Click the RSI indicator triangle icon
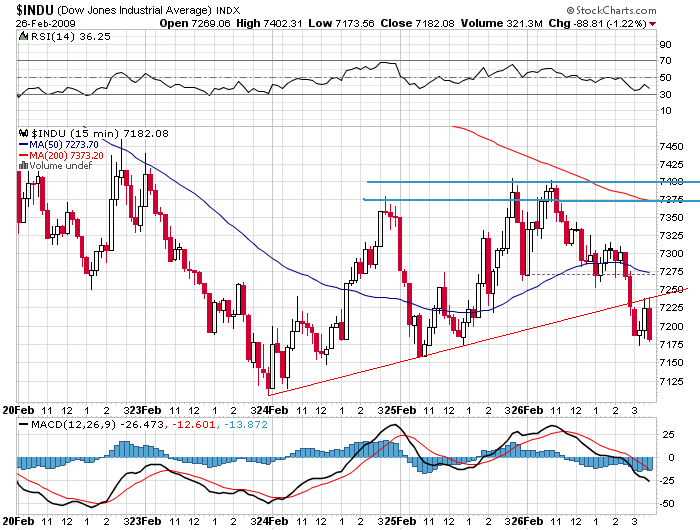Viewport: 700px width, 530px height. [23, 36]
